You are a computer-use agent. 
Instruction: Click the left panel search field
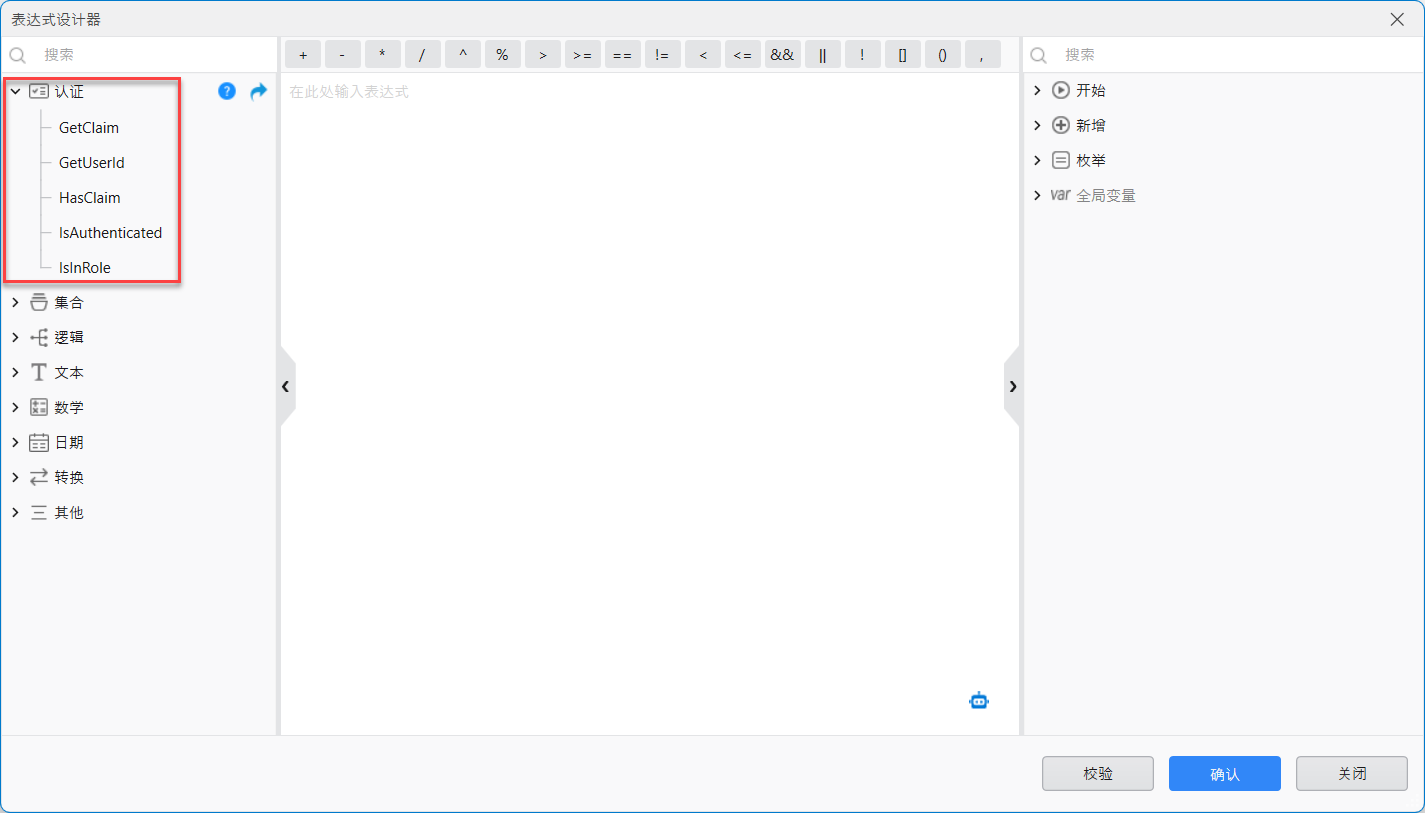coord(150,55)
